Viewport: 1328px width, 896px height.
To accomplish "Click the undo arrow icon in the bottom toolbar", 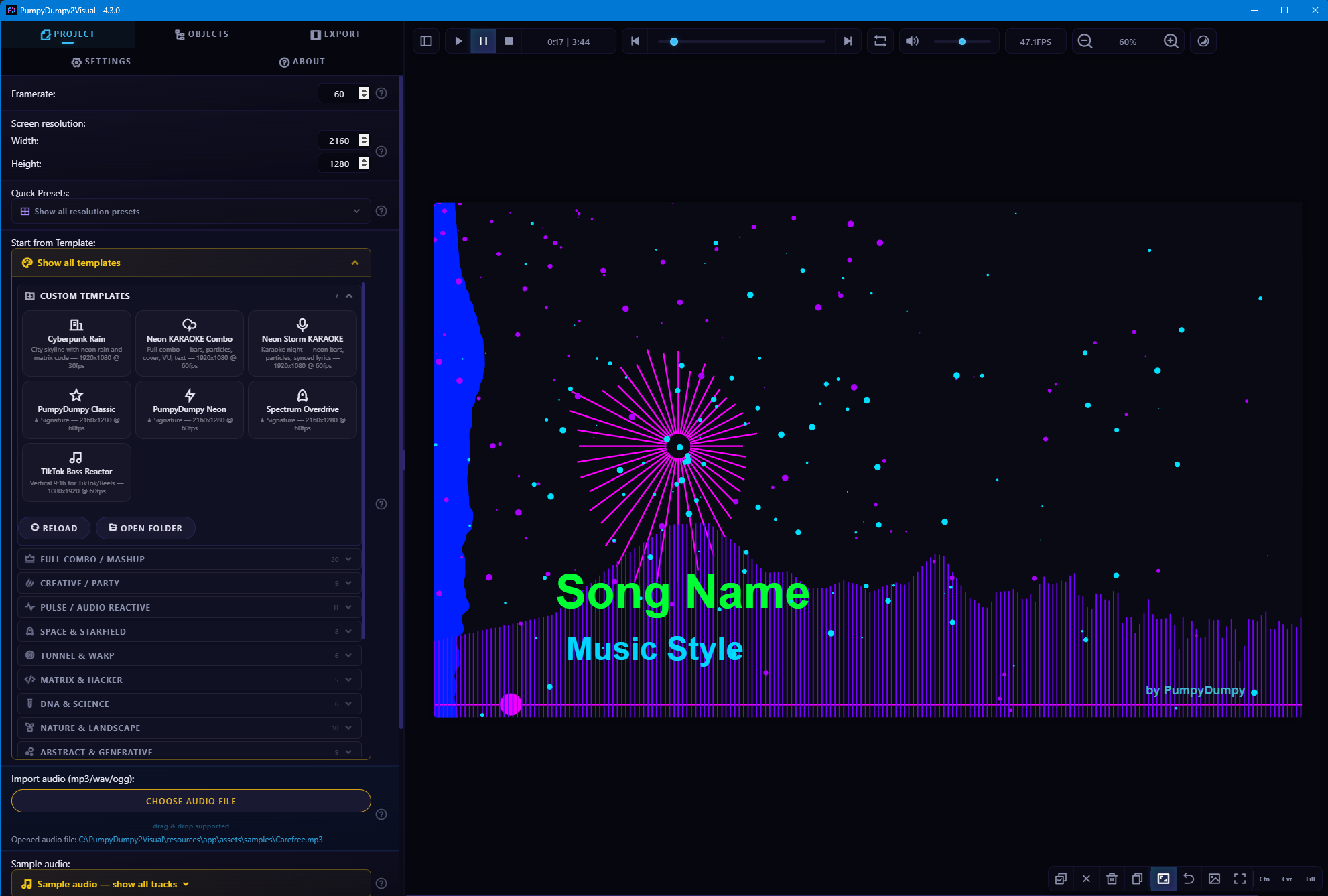I will click(x=1189, y=879).
